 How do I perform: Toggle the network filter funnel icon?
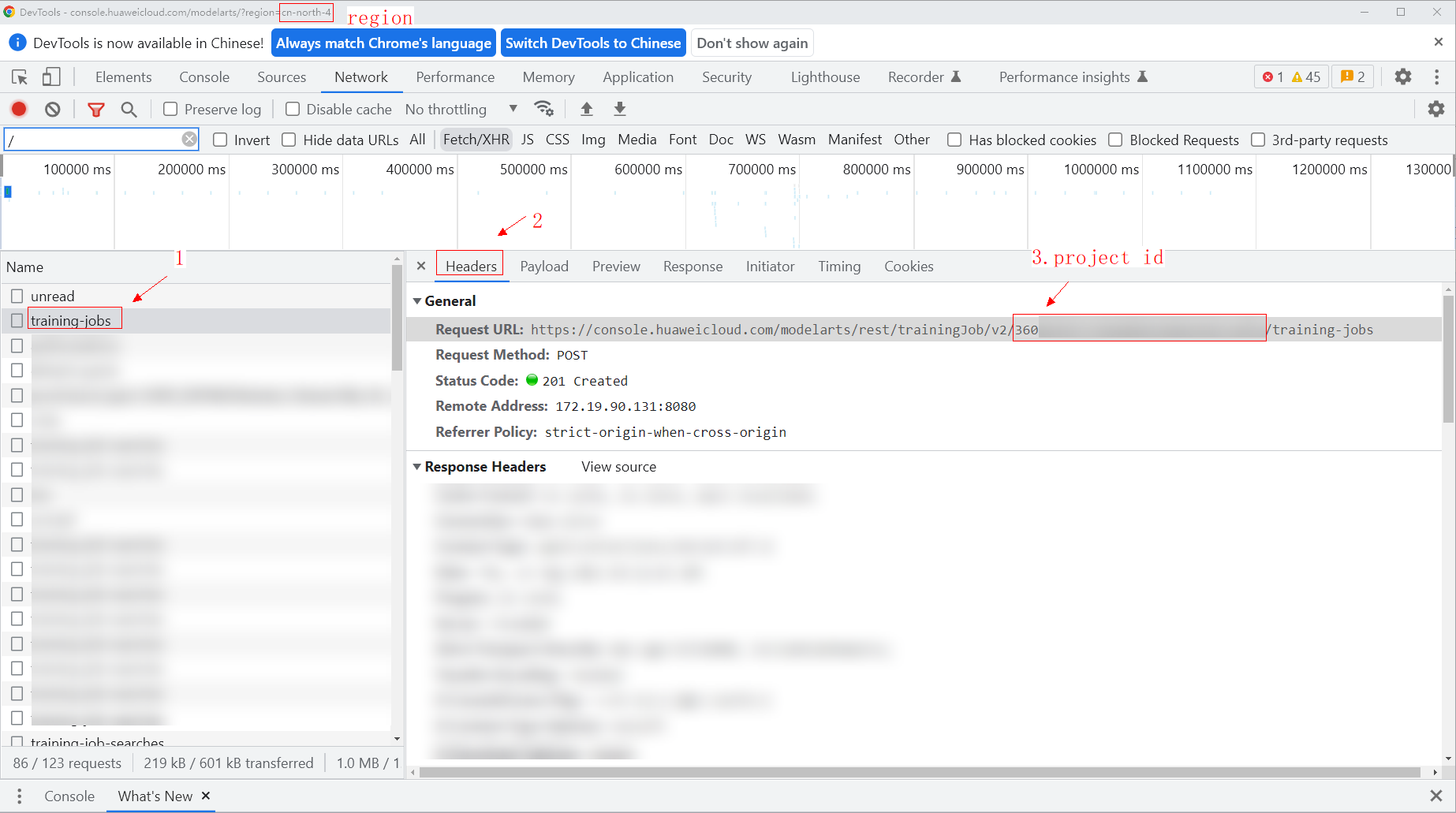(x=96, y=109)
